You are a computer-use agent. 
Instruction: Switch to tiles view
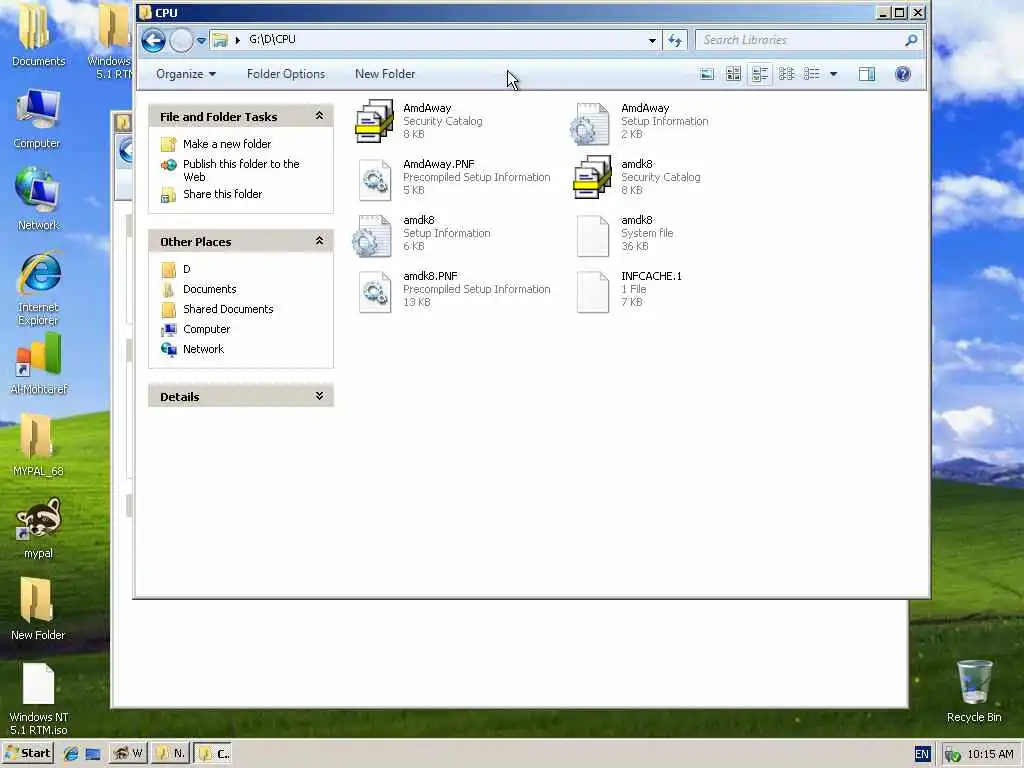coord(760,74)
